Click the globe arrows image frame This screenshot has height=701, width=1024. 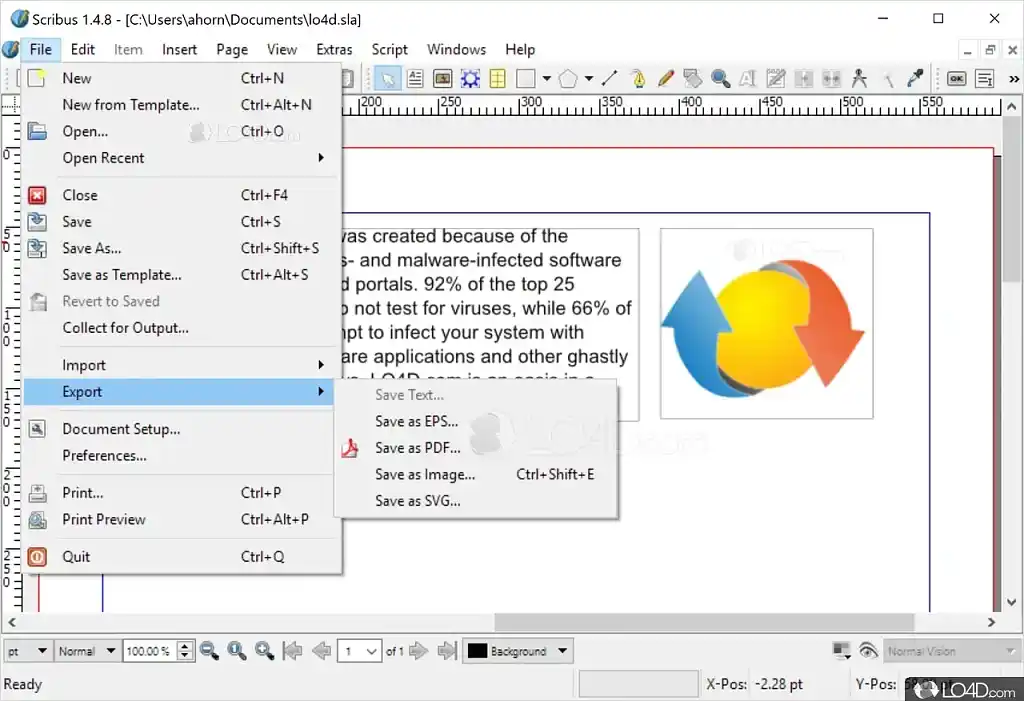coord(766,323)
